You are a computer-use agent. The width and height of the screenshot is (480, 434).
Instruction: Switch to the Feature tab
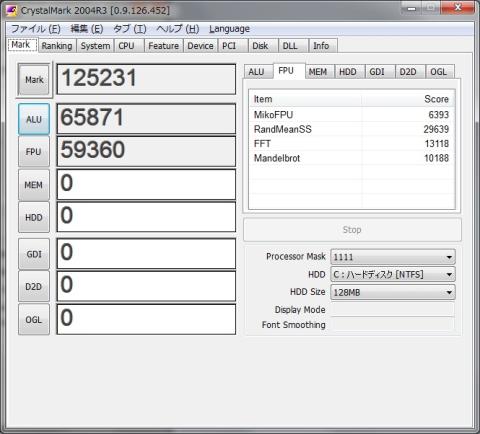[163, 46]
